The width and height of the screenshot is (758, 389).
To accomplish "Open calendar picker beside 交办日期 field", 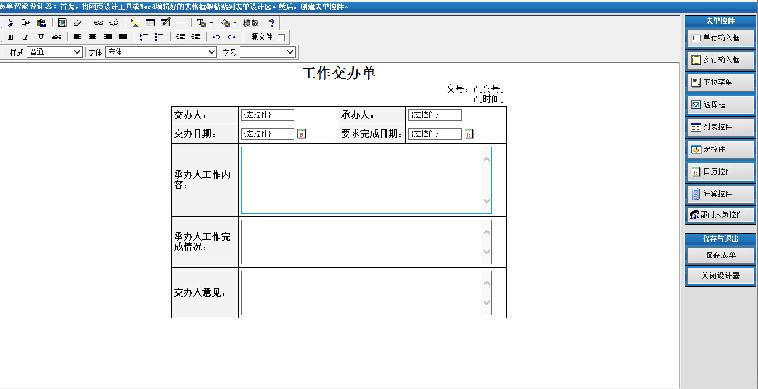I will tap(301, 134).
